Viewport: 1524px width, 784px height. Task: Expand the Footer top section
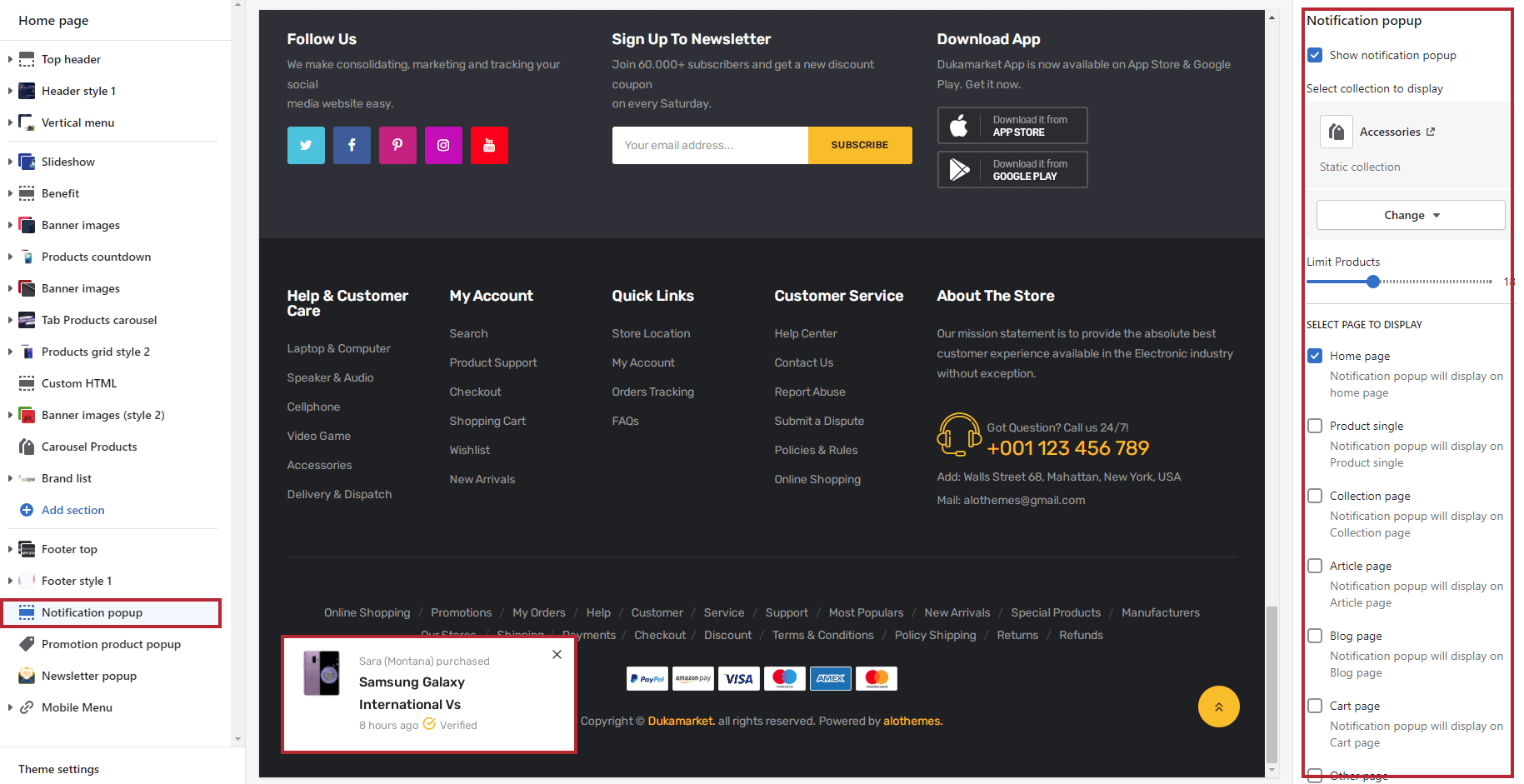pos(10,549)
